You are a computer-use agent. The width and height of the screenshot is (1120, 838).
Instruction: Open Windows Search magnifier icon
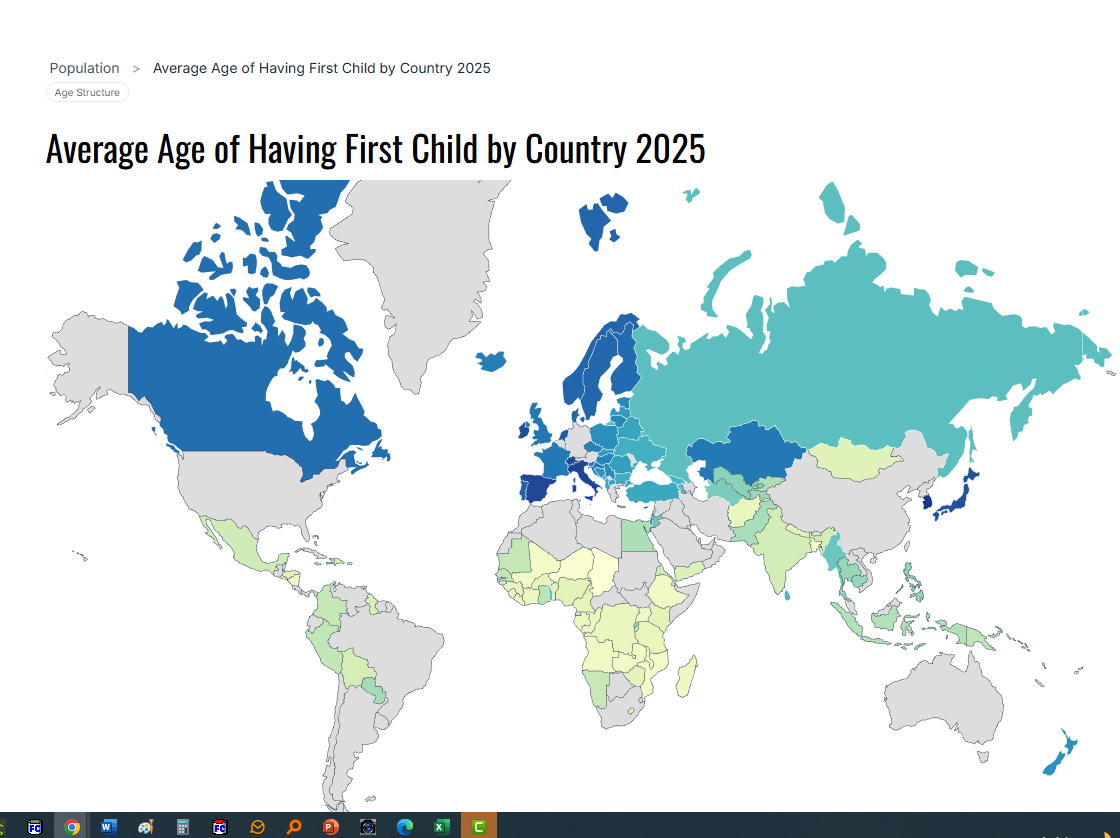pyautogui.click(x=293, y=826)
